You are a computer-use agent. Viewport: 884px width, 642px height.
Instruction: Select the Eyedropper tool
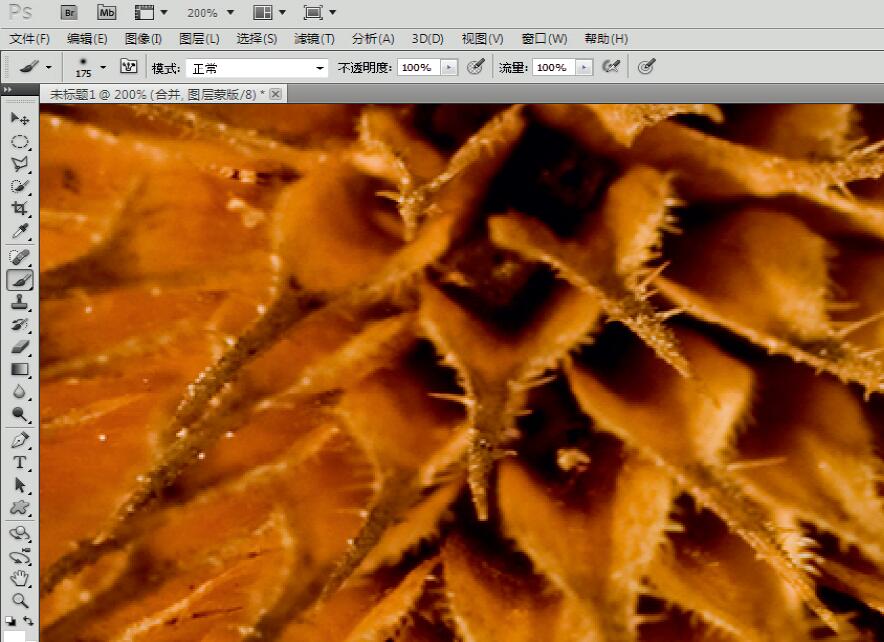20,231
